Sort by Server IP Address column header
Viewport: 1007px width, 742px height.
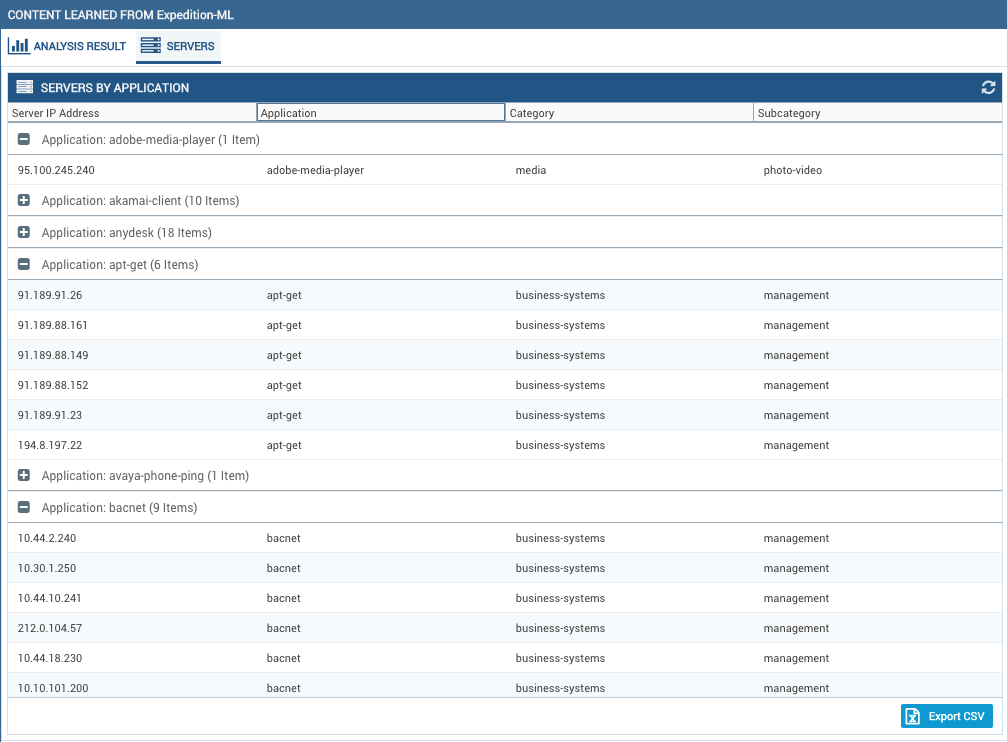tap(132, 113)
